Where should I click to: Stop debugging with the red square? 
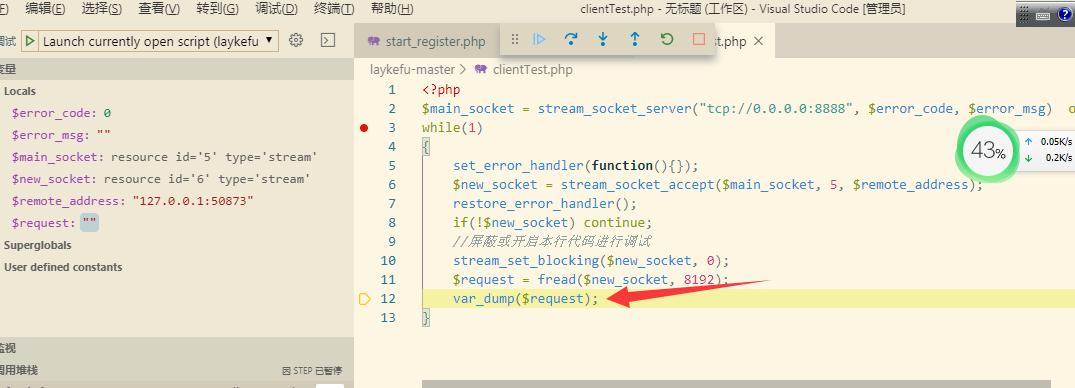click(x=699, y=40)
